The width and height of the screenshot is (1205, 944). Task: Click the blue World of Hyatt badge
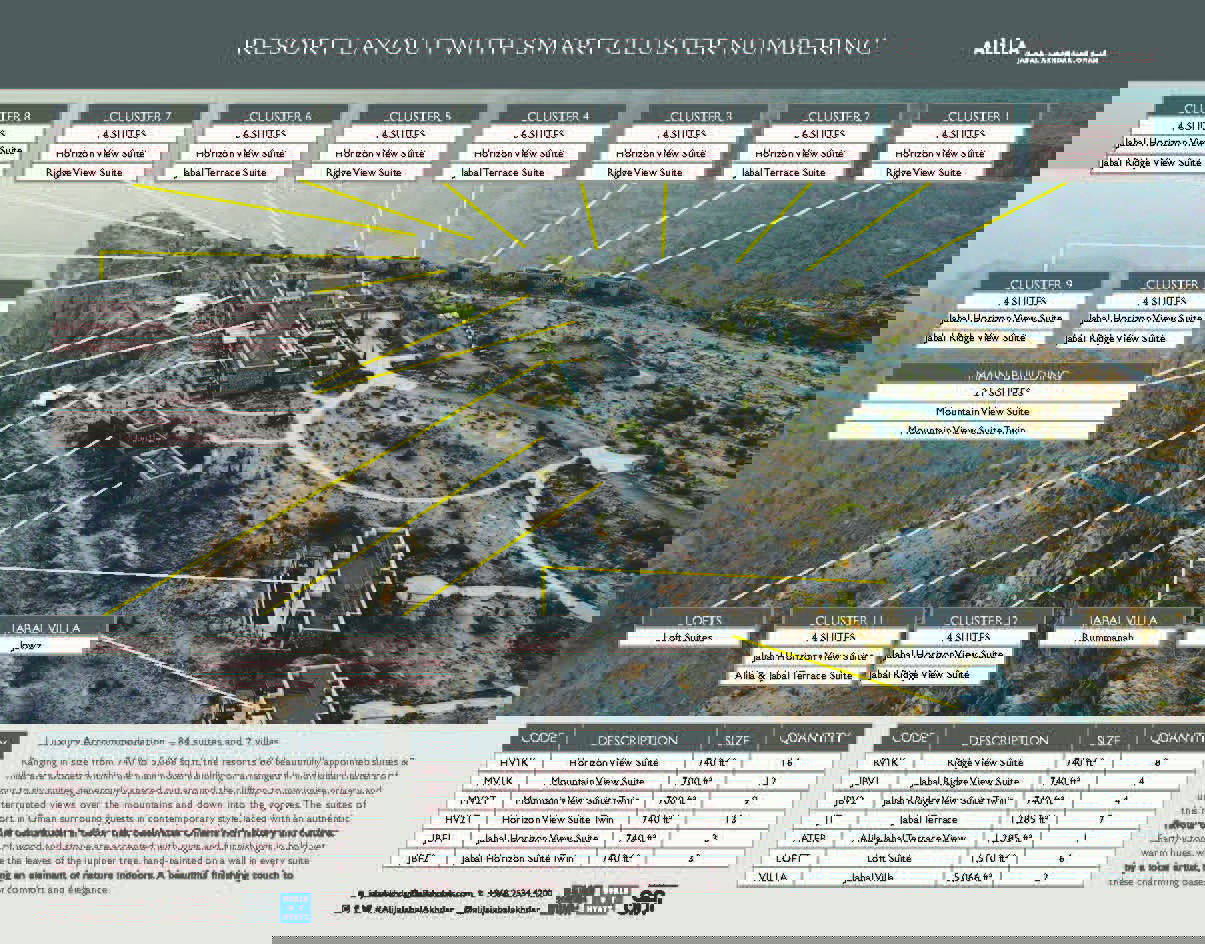click(295, 908)
